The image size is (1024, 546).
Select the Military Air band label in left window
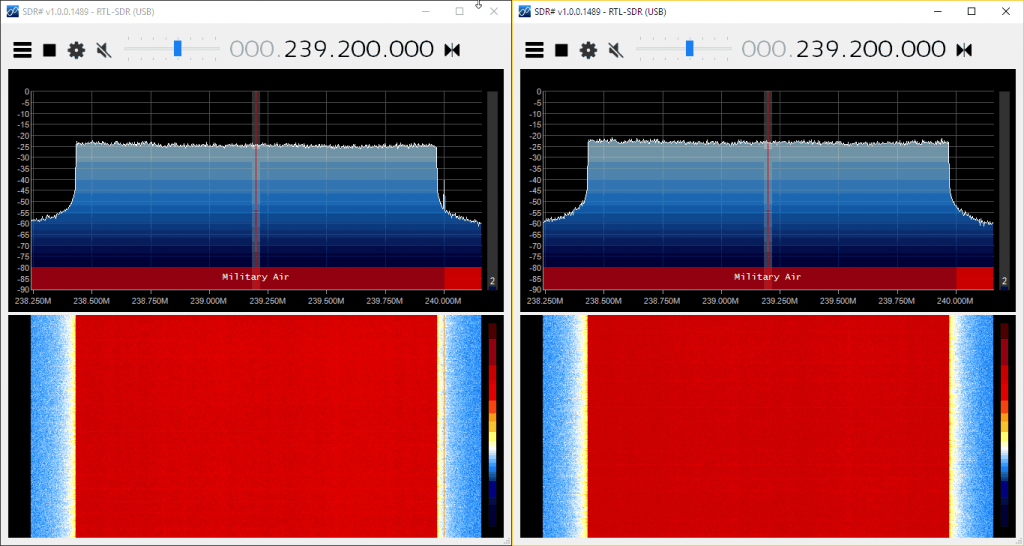[256, 277]
